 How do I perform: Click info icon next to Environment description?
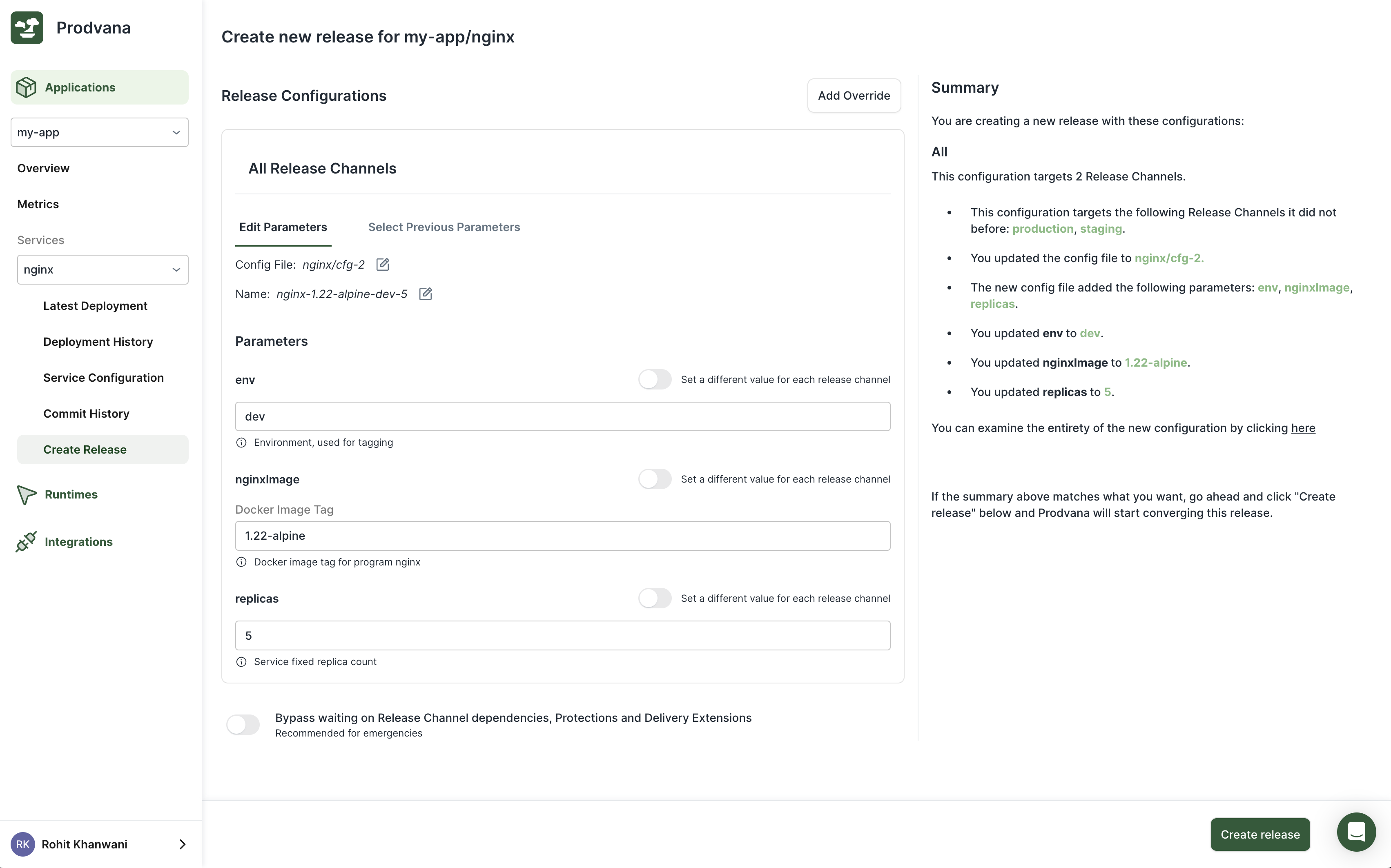pos(242,443)
